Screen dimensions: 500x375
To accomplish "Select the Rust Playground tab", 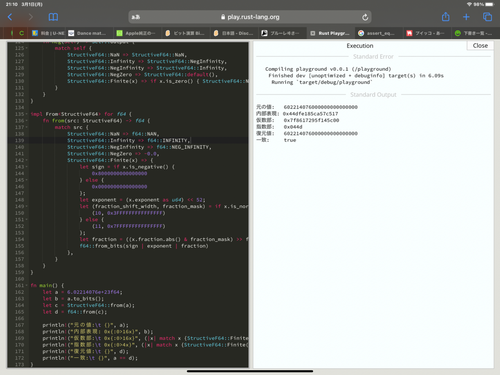I will (x=331, y=33).
